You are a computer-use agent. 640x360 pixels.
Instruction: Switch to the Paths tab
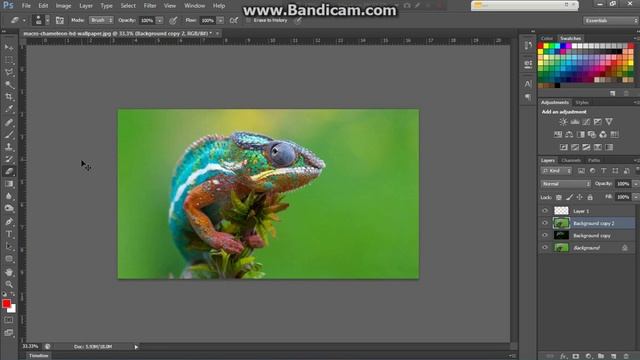[594, 160]
